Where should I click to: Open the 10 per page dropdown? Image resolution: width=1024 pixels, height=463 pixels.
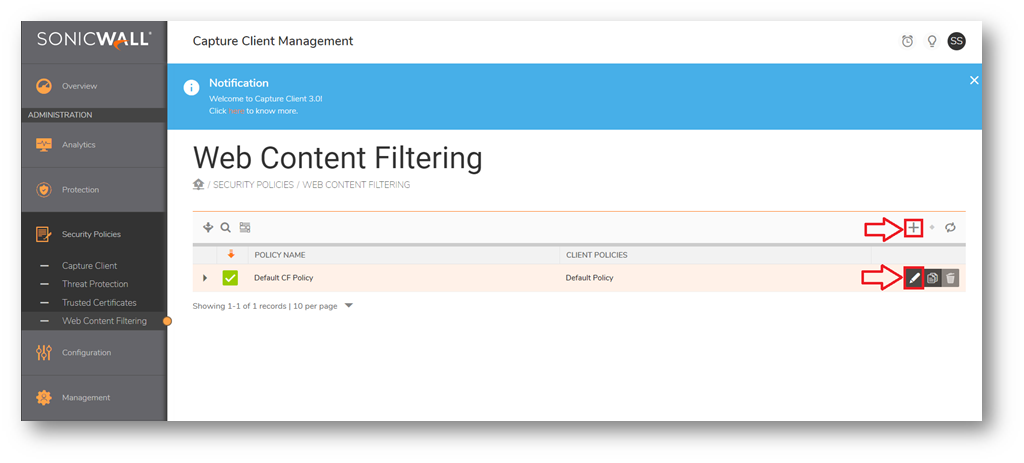tap(349, 306)
